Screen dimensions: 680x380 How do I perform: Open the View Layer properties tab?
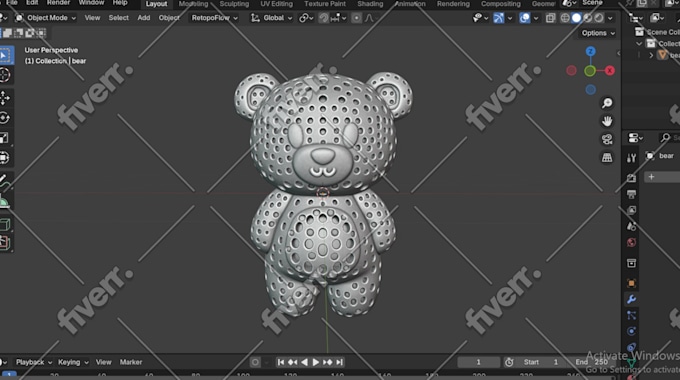631,210
